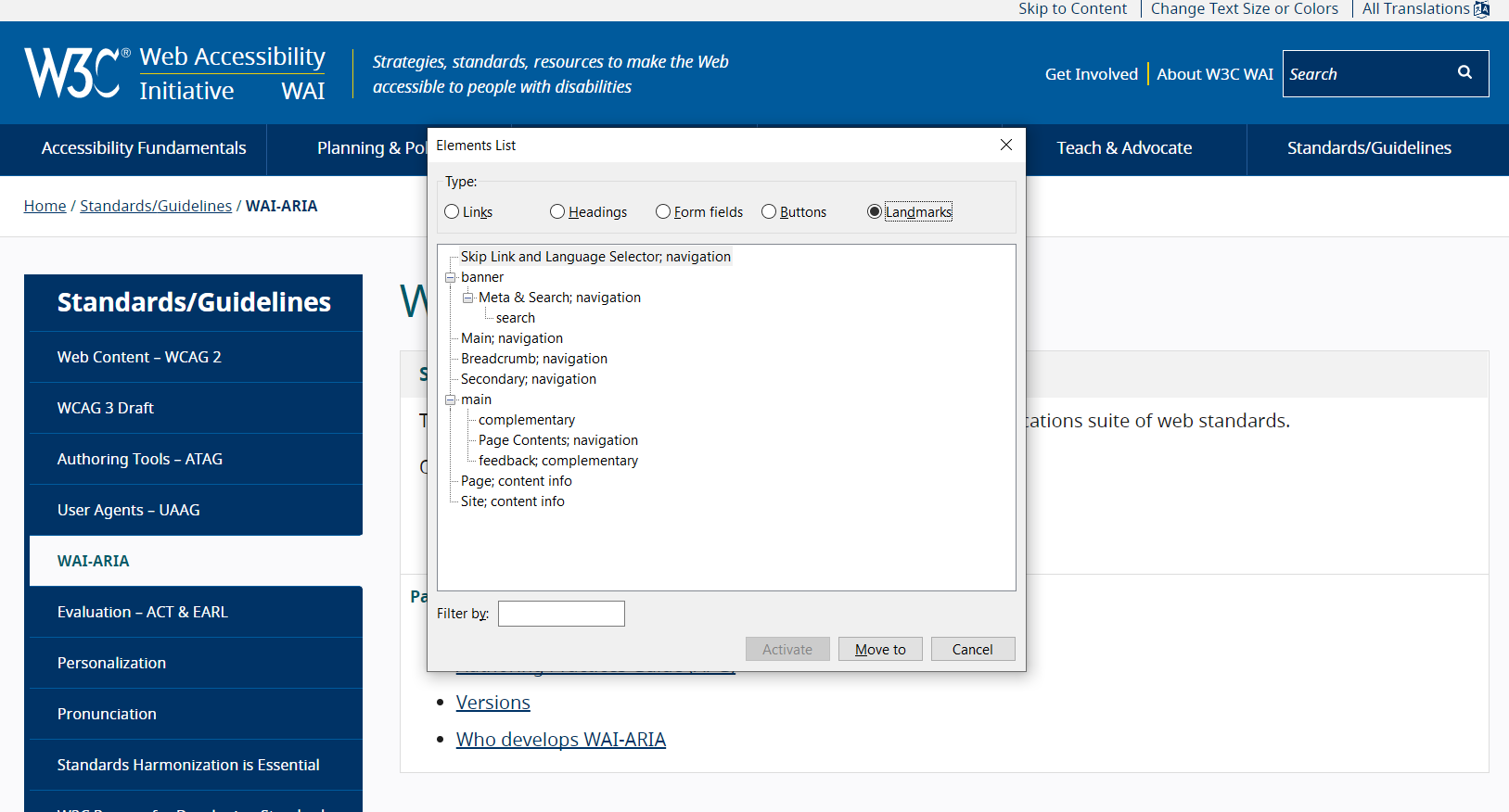Choose the Form fields radio option
The width and height of the screenshot is (1509, 812).
(x=663, y=211)
